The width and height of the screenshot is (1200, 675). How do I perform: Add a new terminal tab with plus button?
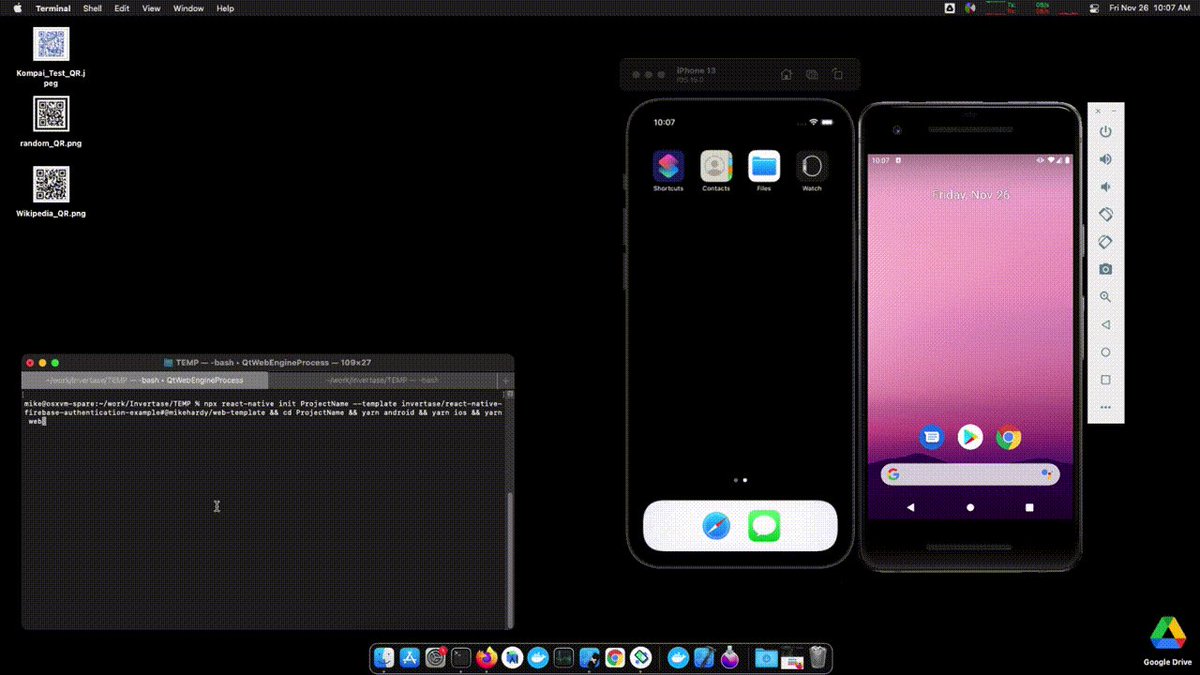pyautogui.click(x=506, y=380)
